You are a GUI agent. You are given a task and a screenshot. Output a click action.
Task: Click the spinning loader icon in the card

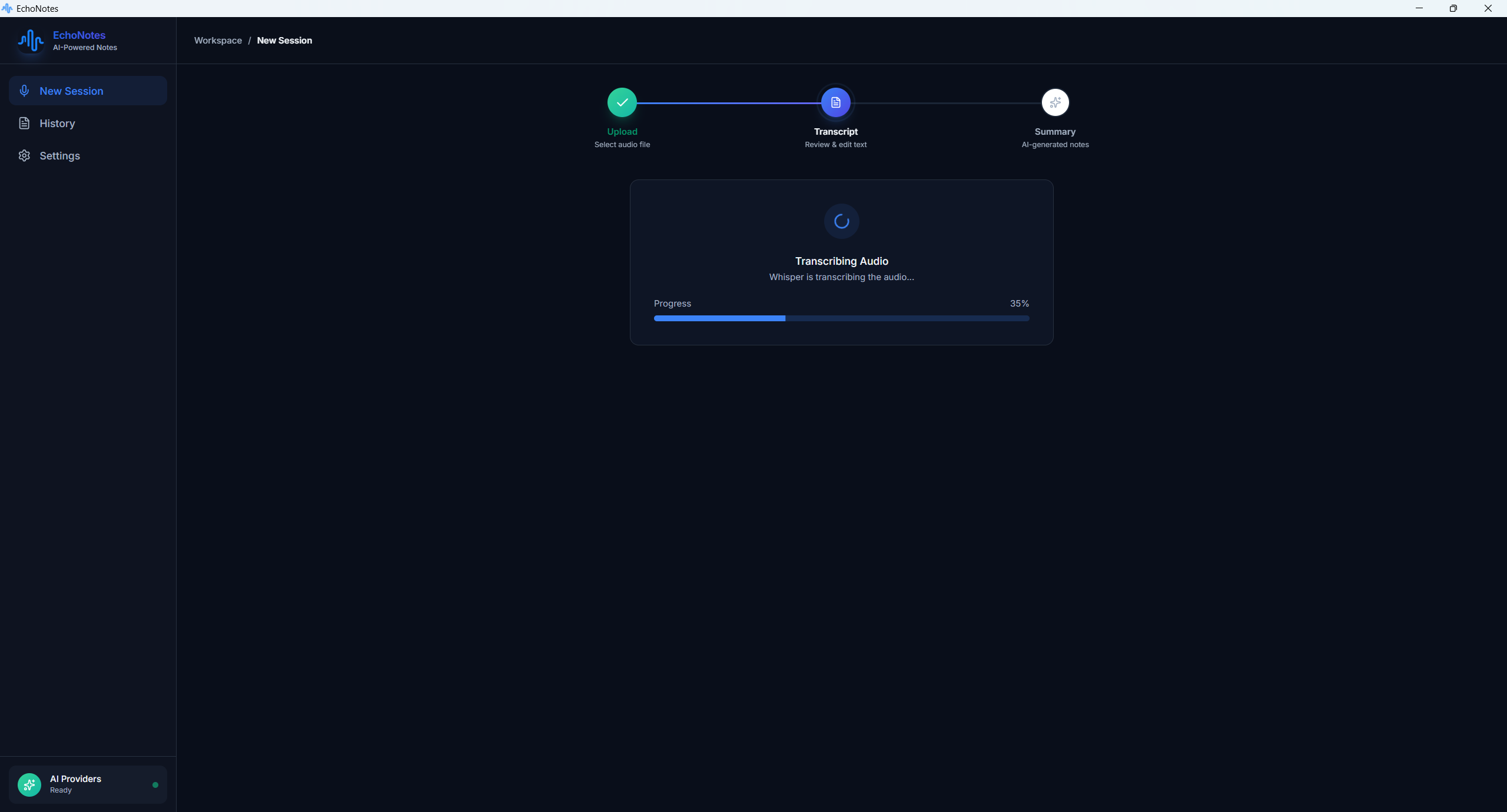[842, 221]
